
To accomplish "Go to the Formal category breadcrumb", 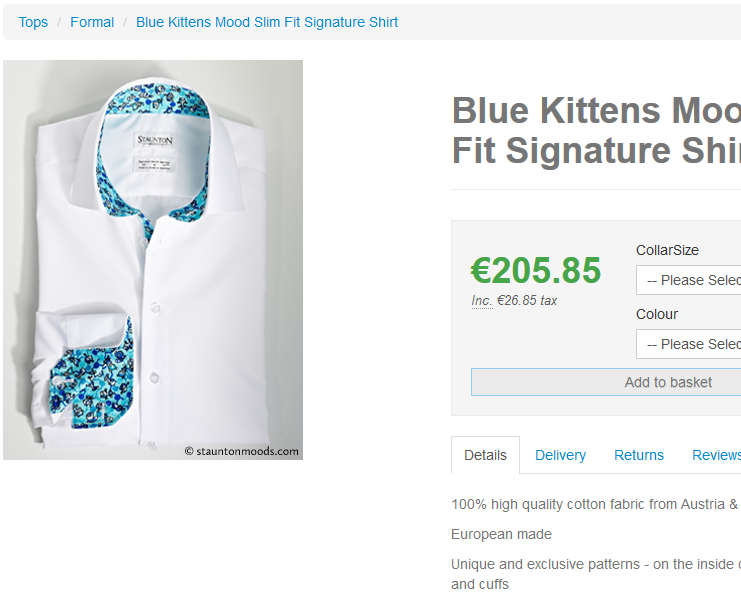I will click(92, 22).
